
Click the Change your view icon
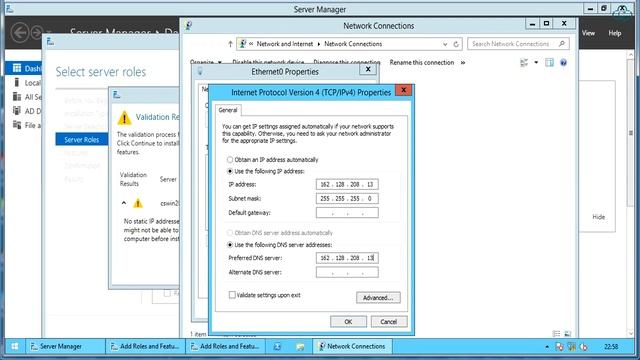[x=524, y=62]
